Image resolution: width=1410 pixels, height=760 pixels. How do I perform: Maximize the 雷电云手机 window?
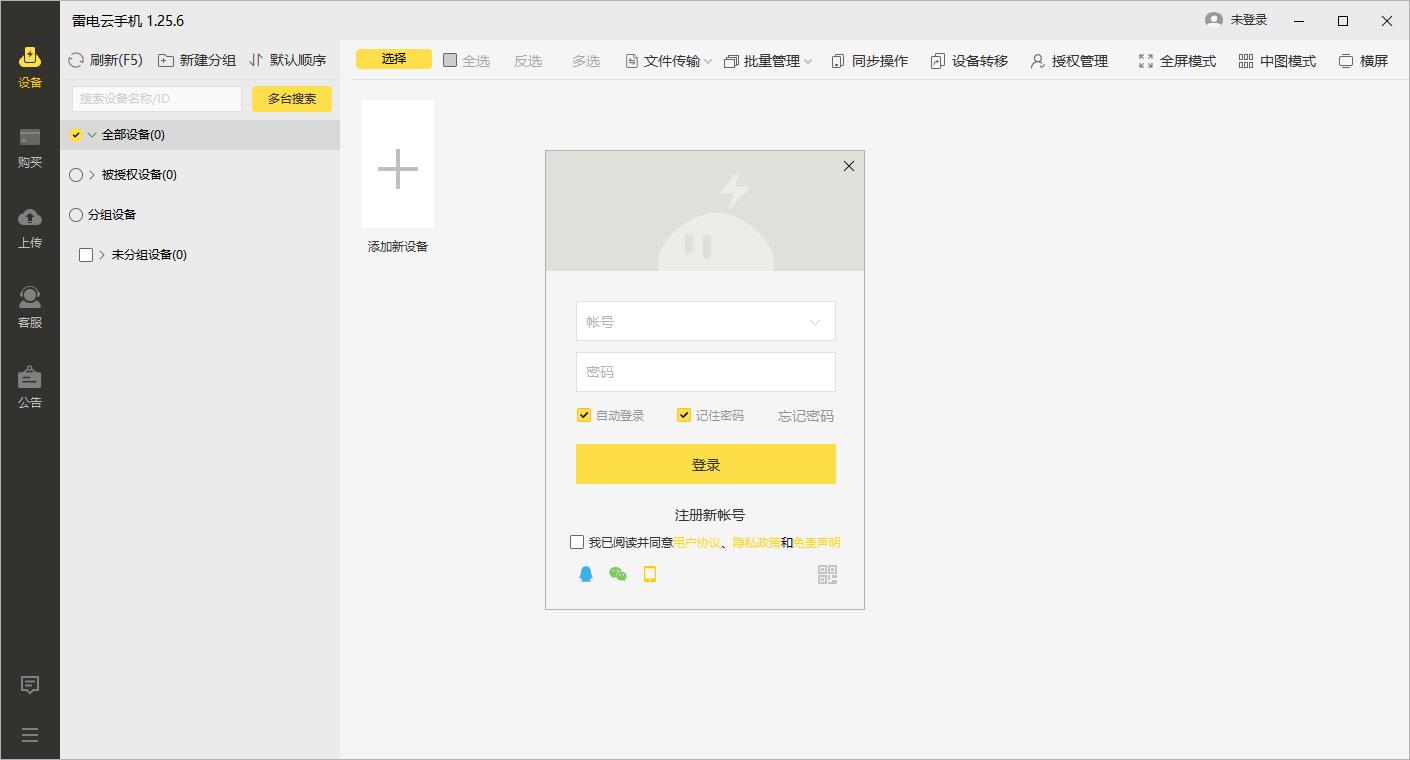1343,20
